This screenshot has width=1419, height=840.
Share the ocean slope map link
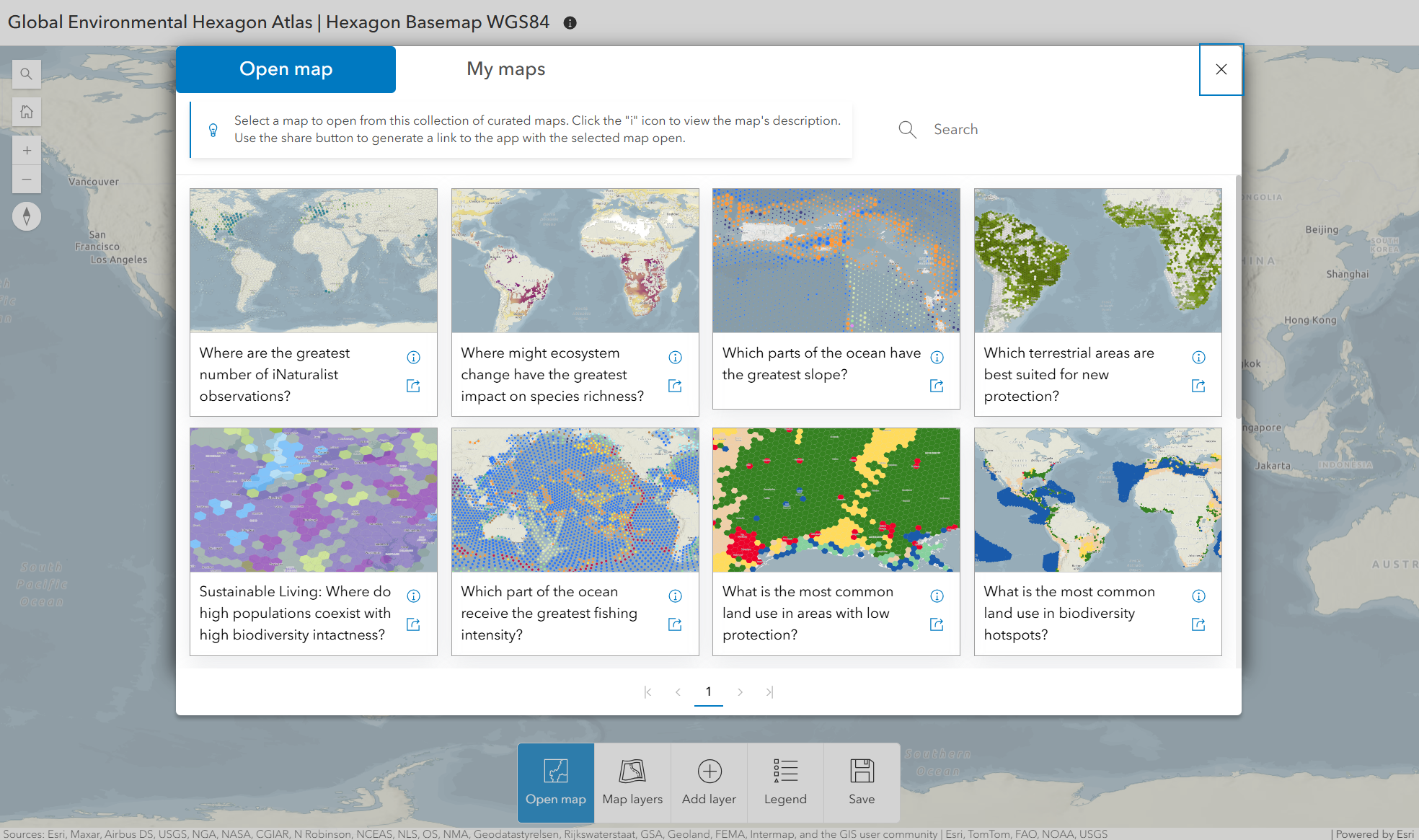[937, 386]
